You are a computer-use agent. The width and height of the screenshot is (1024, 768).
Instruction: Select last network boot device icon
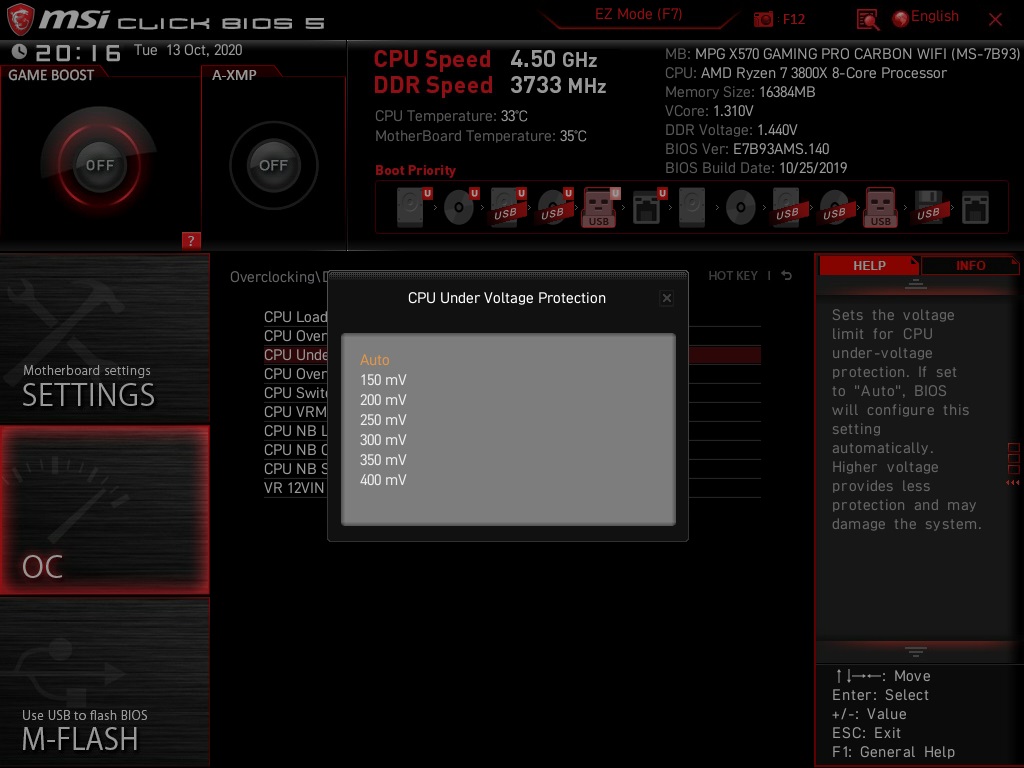(x=975, y=208)
